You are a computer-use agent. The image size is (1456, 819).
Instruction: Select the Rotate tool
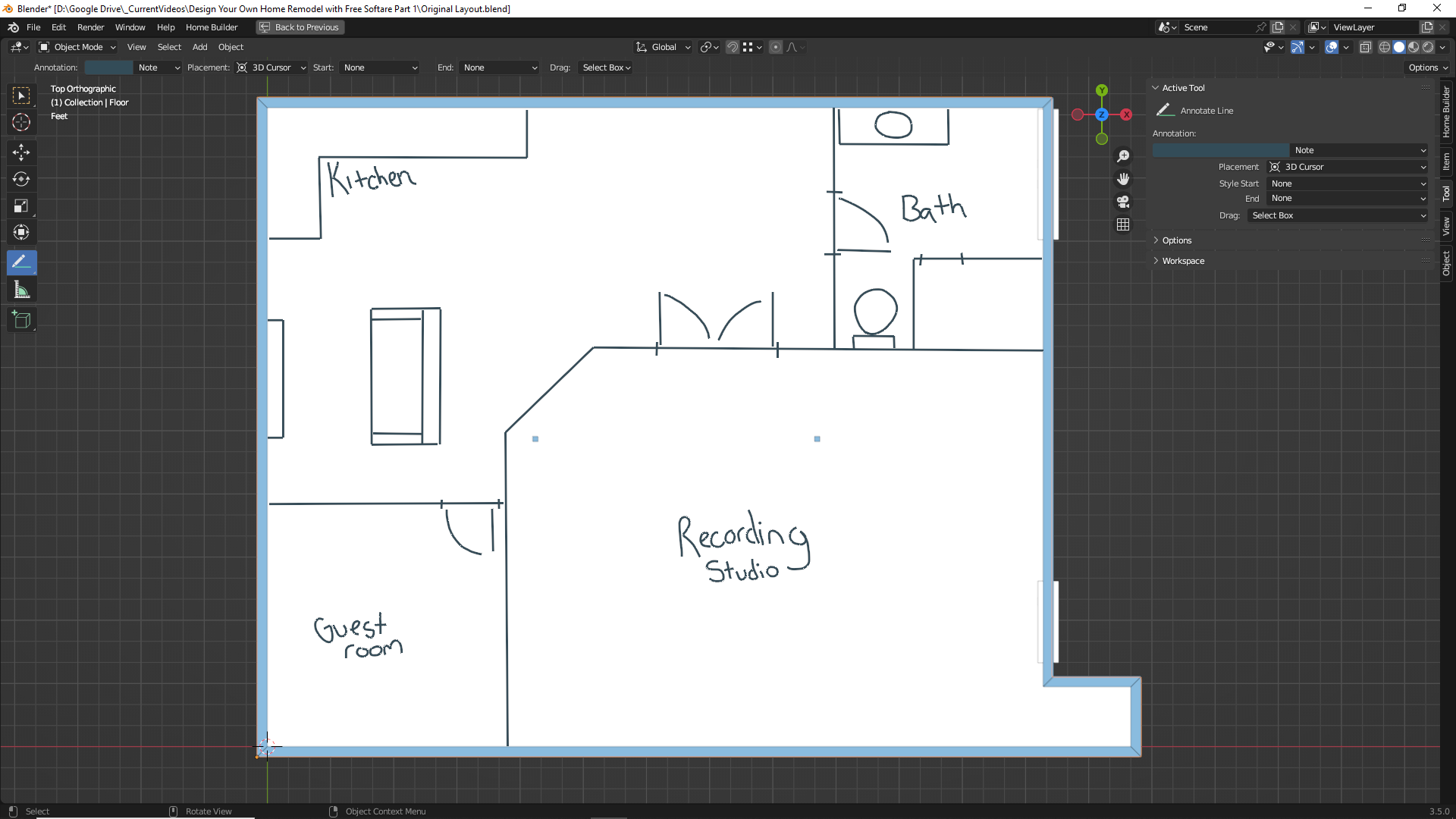21,180
